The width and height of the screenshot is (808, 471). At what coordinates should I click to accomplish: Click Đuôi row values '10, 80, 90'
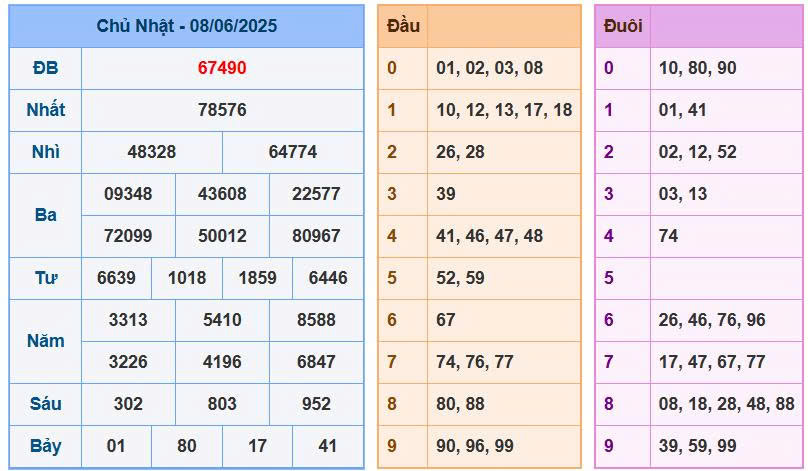click(697, 68)
